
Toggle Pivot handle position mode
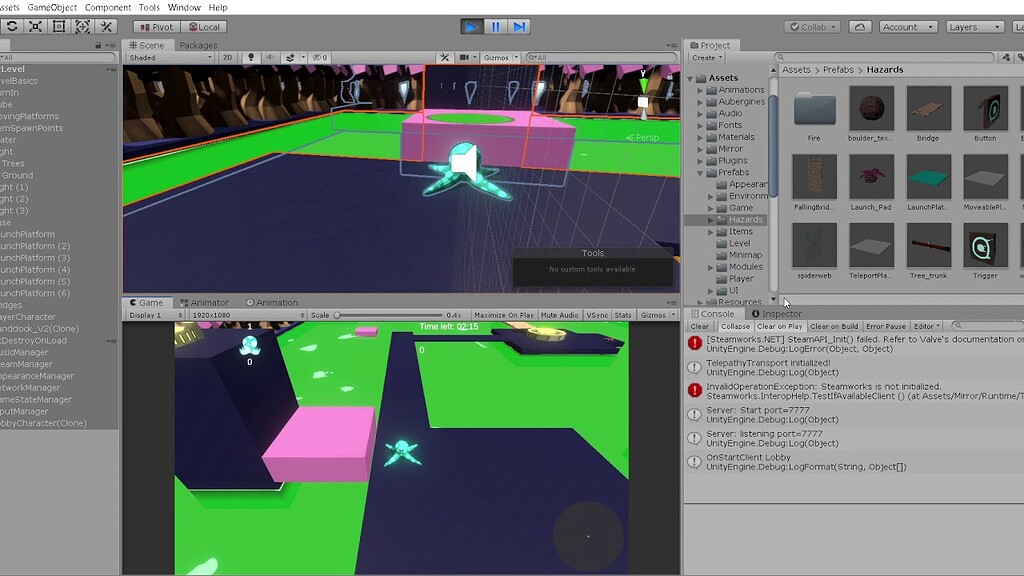156,27
